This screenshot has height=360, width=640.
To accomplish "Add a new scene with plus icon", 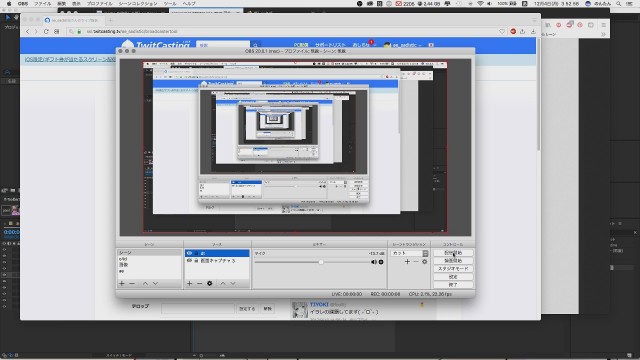I will 122,283.
